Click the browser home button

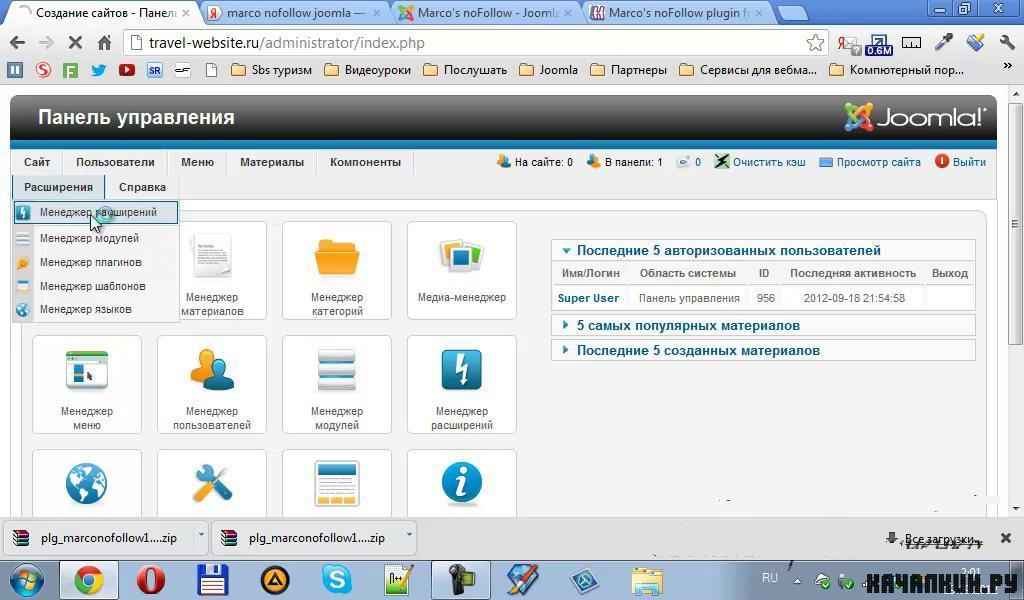tap(104, 43)
